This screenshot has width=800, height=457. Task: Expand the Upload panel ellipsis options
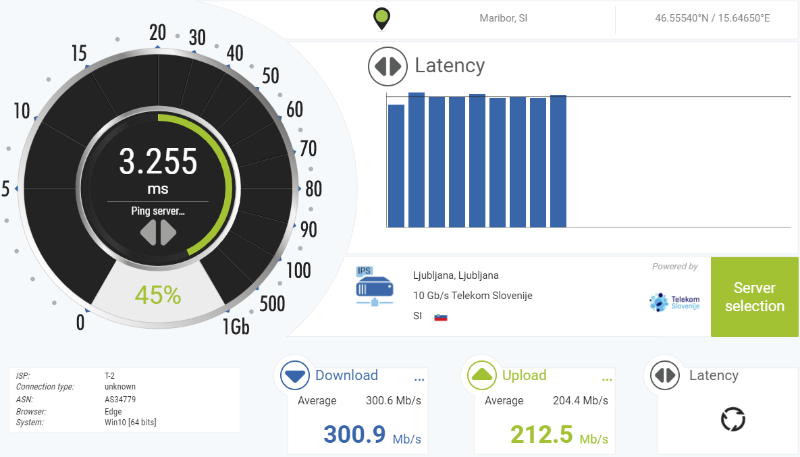606,380
